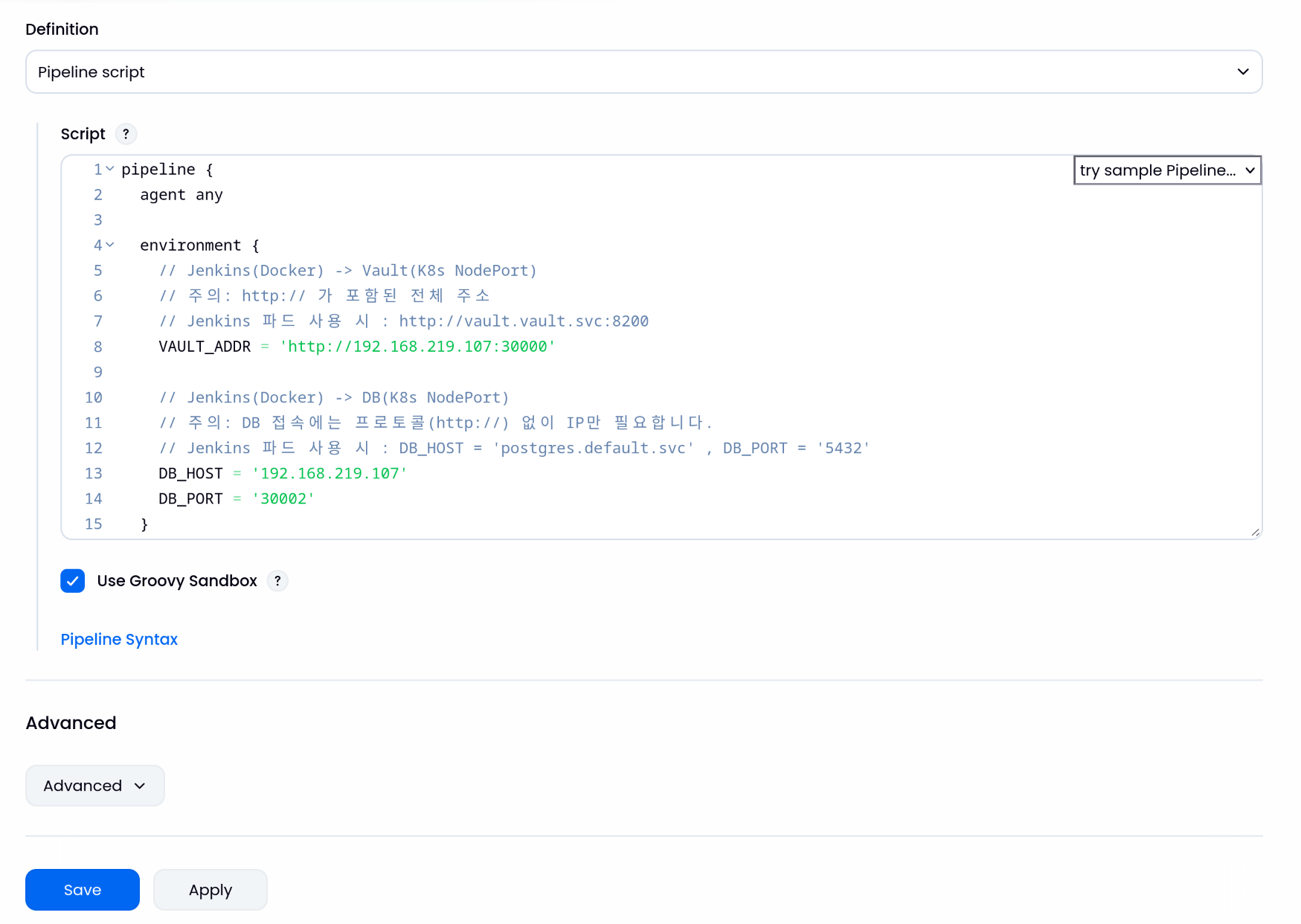Click the 'agent any' code line
The width and height of the screenshot is (1301, 924).
coord(182,195)
